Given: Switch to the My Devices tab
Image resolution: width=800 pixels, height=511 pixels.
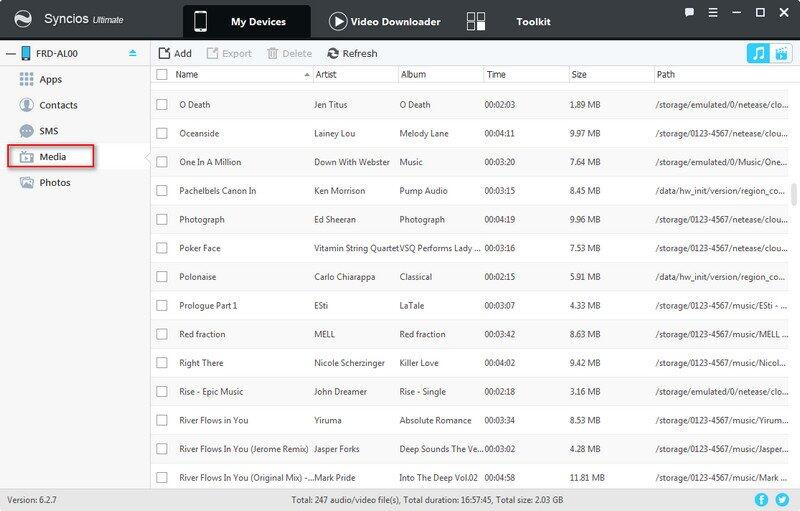Looking at the screenshot, I should (247, 21).
